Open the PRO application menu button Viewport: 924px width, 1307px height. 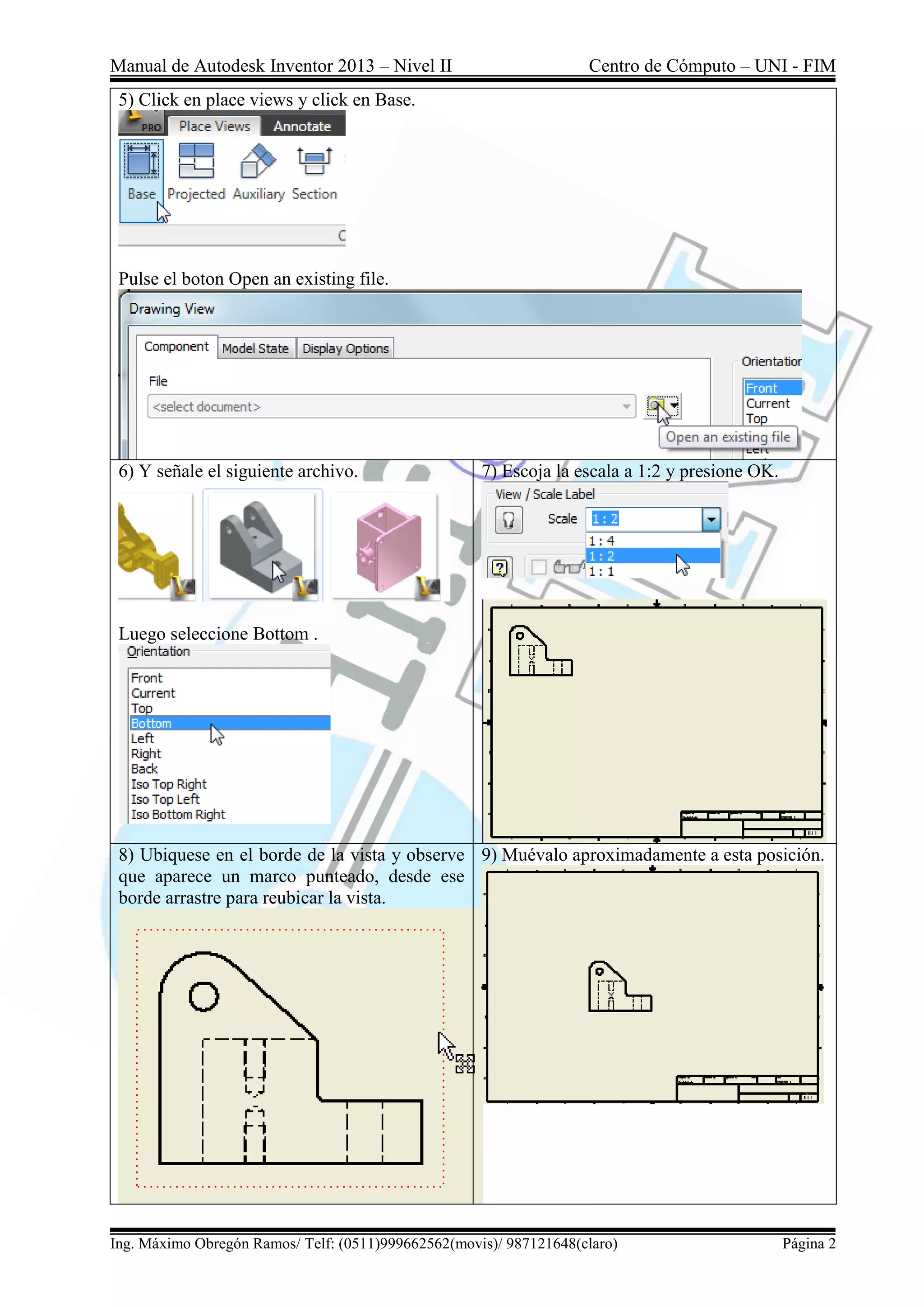(x=141, y=123)
